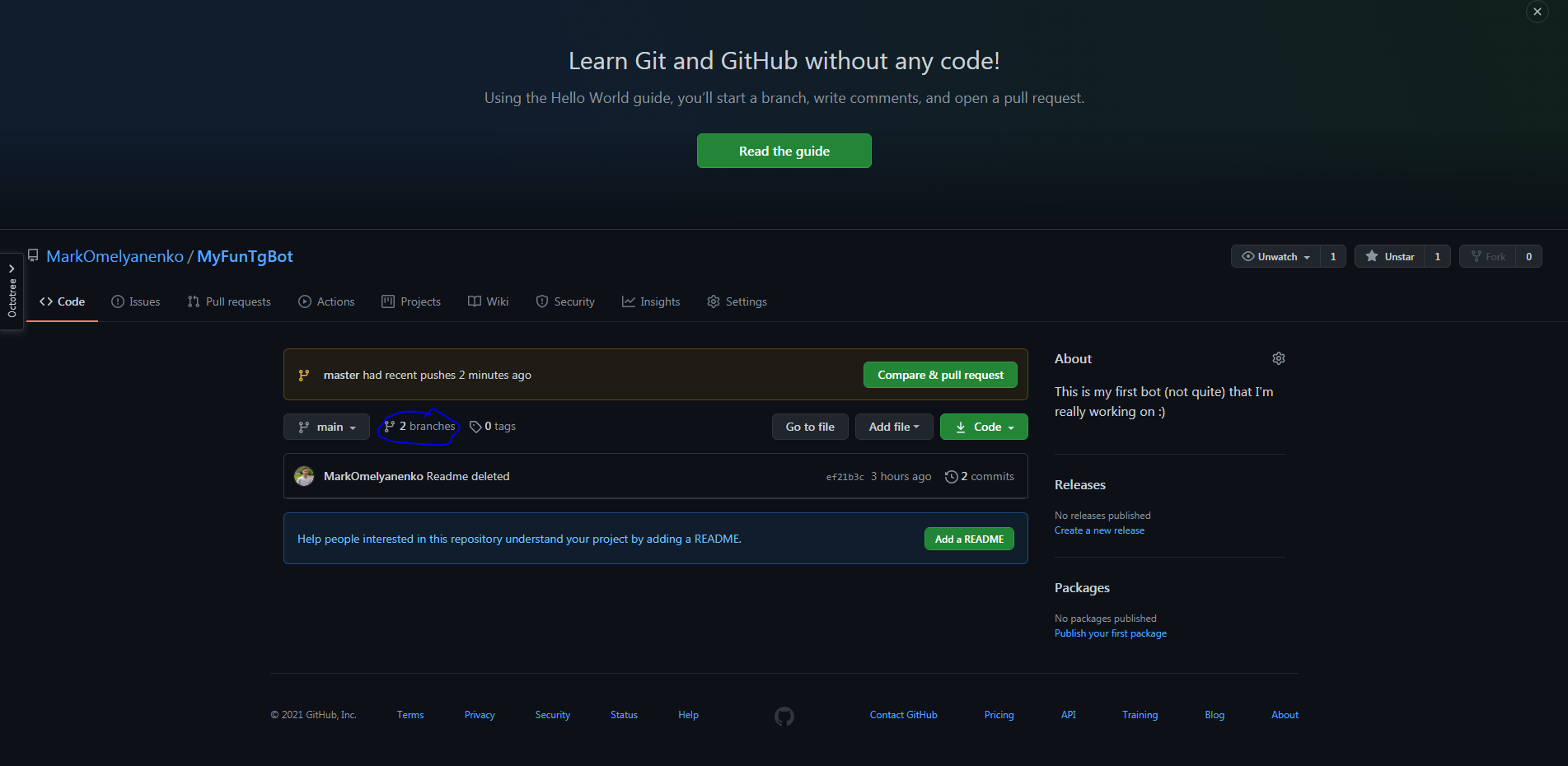Image resolution: width=1568 pixels, height=766 pixels.
Task: Go to the Actions tab
Action: point(326,301)
